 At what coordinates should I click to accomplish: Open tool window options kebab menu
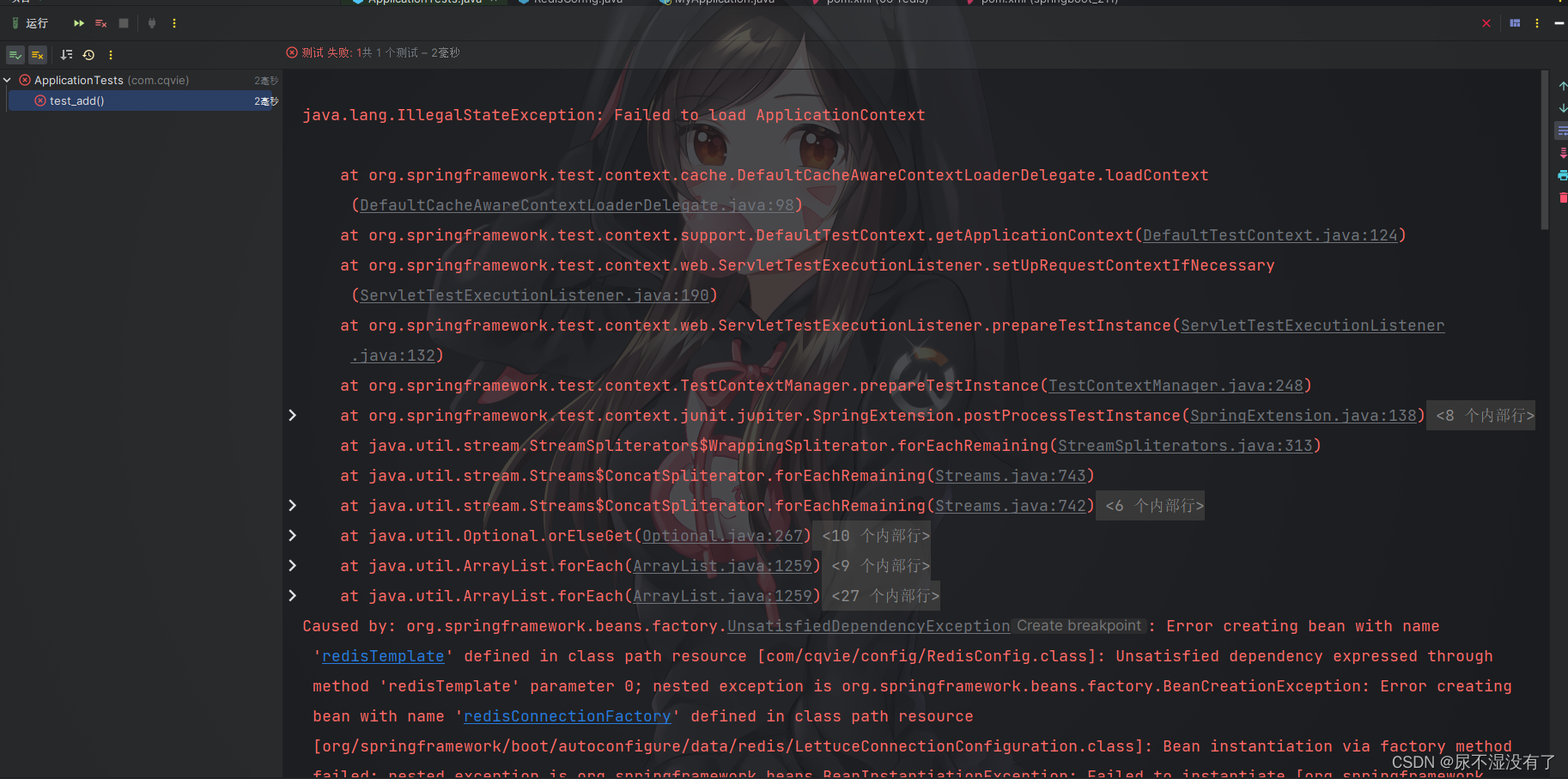coord(1537,23)
